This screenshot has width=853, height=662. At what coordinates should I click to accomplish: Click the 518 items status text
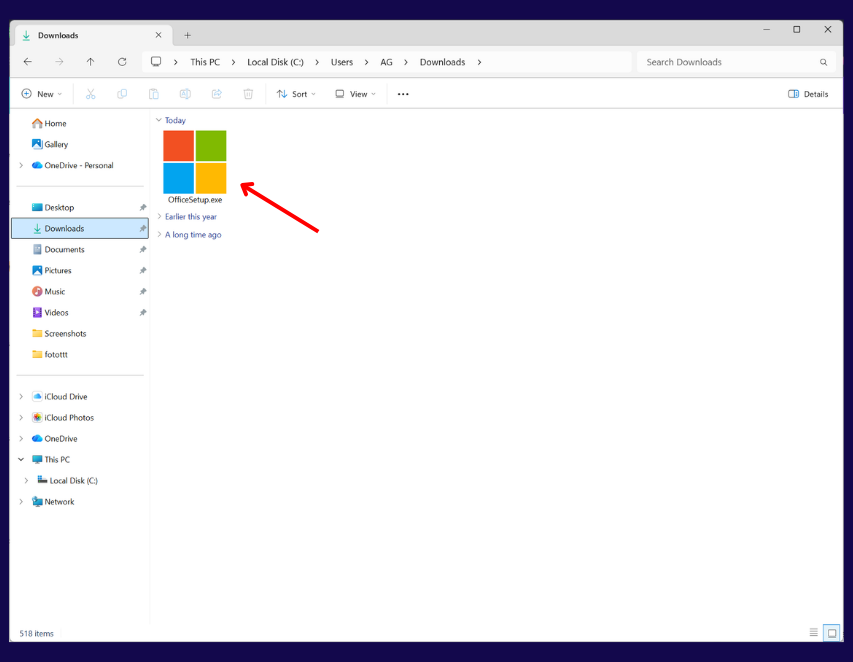click(36, 634)
